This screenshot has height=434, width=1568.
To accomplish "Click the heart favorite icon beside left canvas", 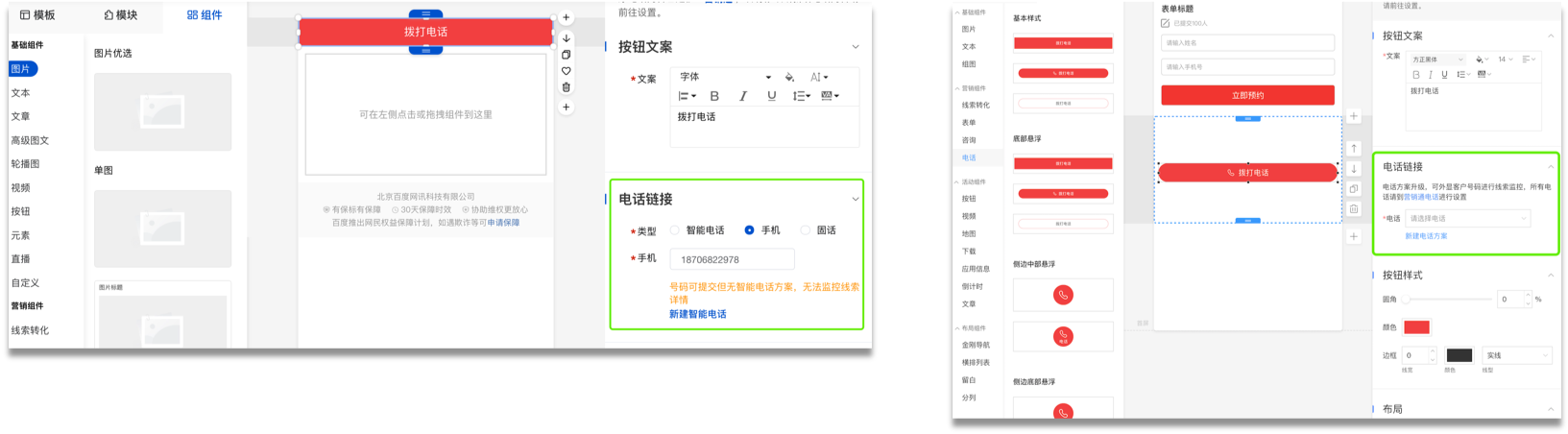I will tap(567, 71).
